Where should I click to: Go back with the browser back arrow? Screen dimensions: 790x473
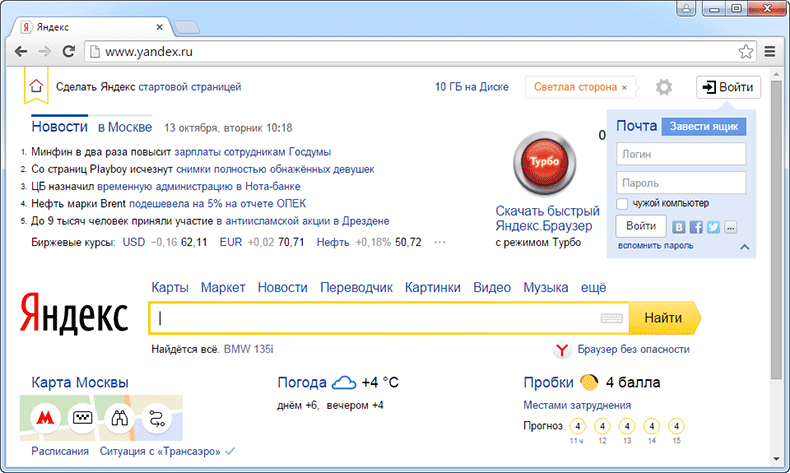click(x=21, y=51)
